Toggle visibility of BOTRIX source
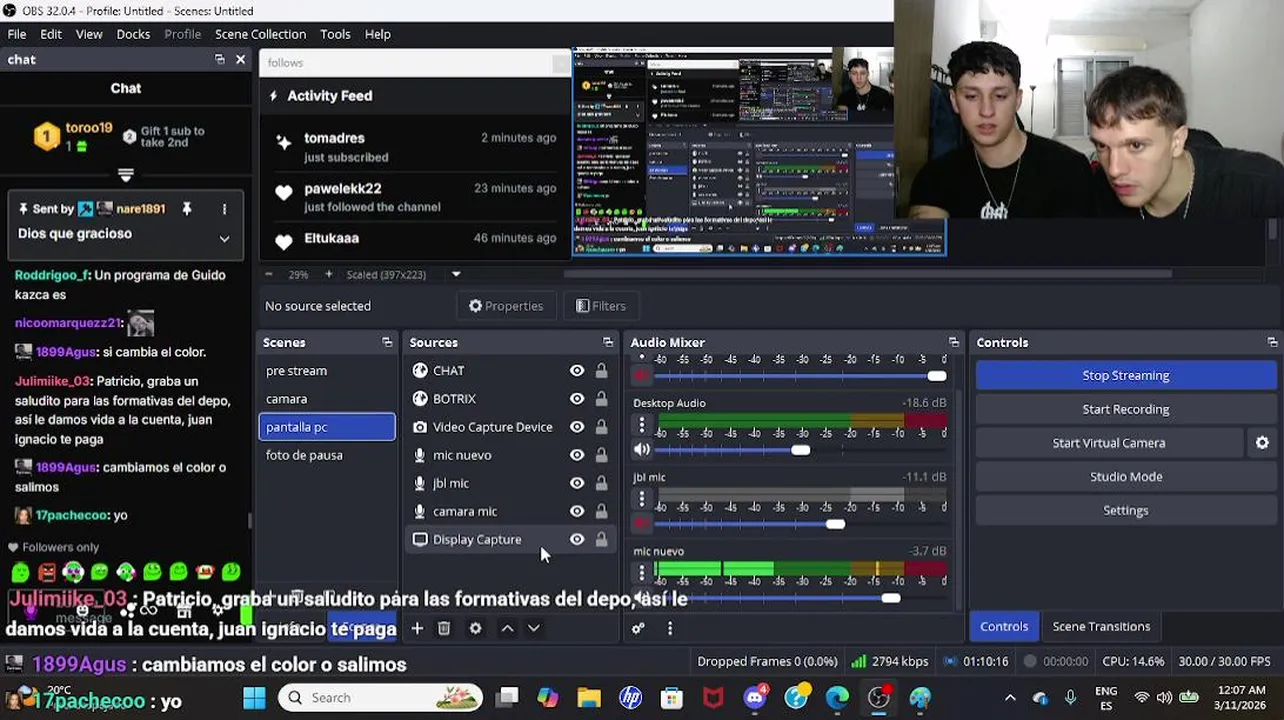 [x=577, y=399]
